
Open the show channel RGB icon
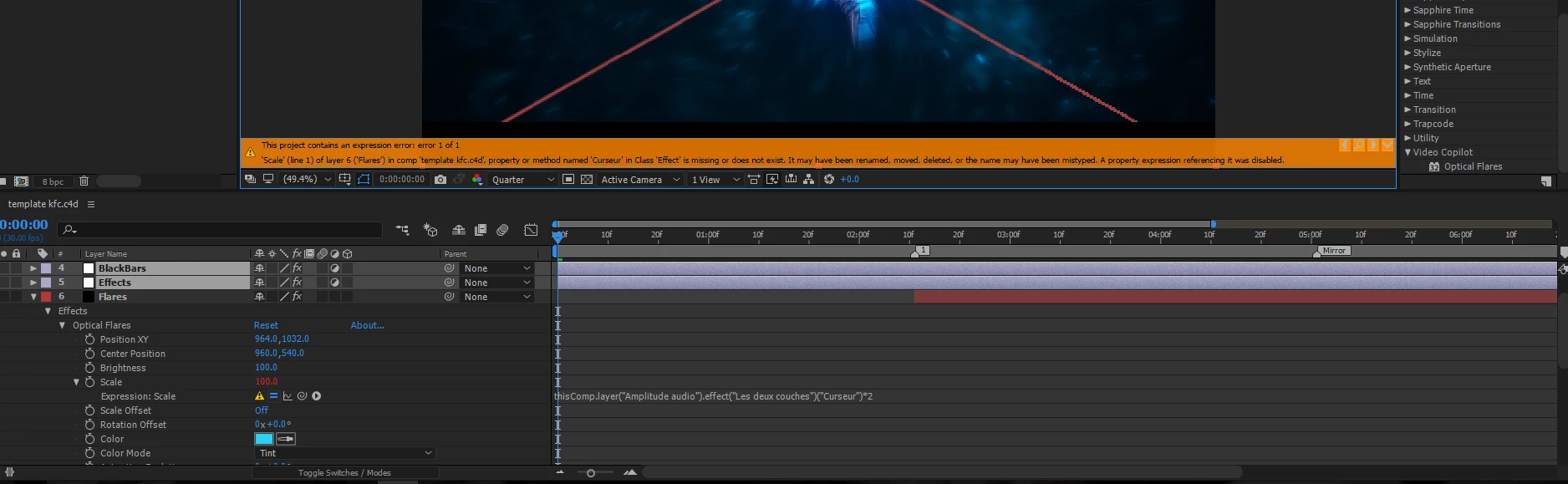[477, 179]
